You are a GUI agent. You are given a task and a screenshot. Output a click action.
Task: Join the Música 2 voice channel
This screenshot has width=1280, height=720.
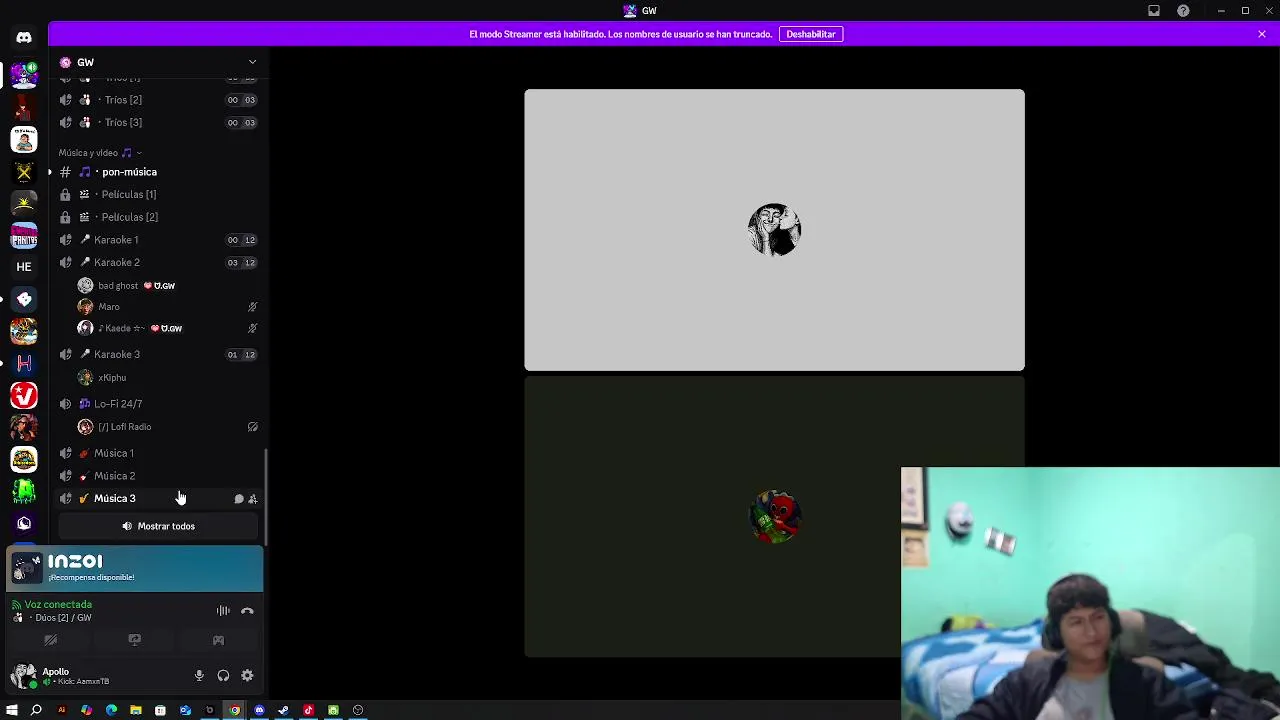pos(156,476)
